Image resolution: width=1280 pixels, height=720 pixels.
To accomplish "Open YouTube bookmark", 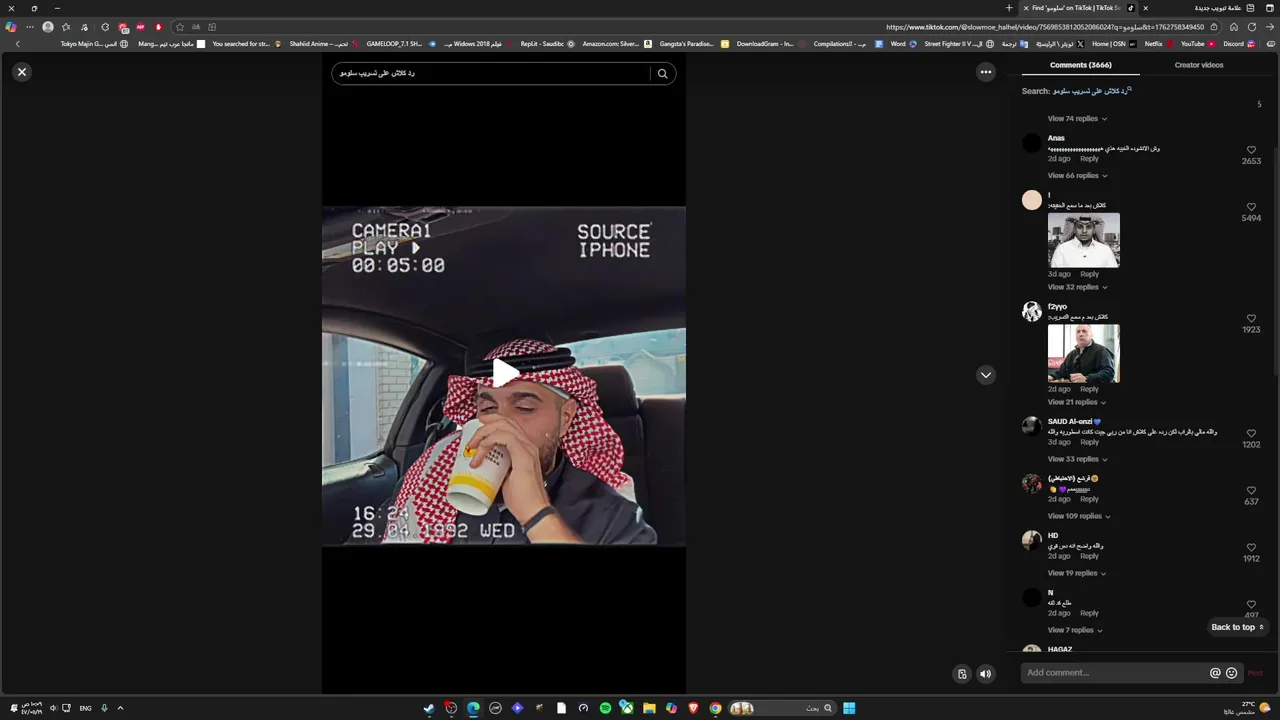I will point(1197,44).
